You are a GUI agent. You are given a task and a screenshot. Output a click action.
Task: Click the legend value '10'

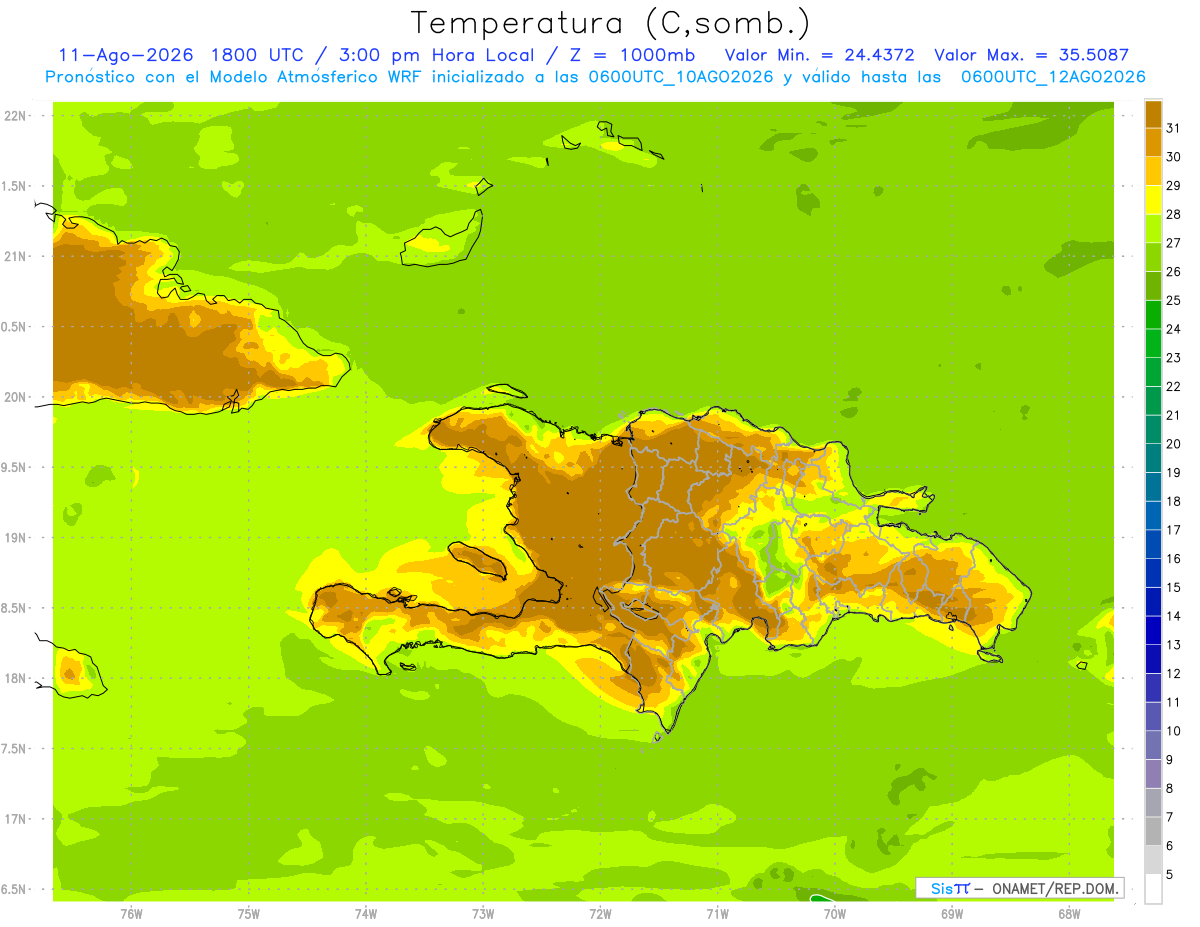[1173, 731]
